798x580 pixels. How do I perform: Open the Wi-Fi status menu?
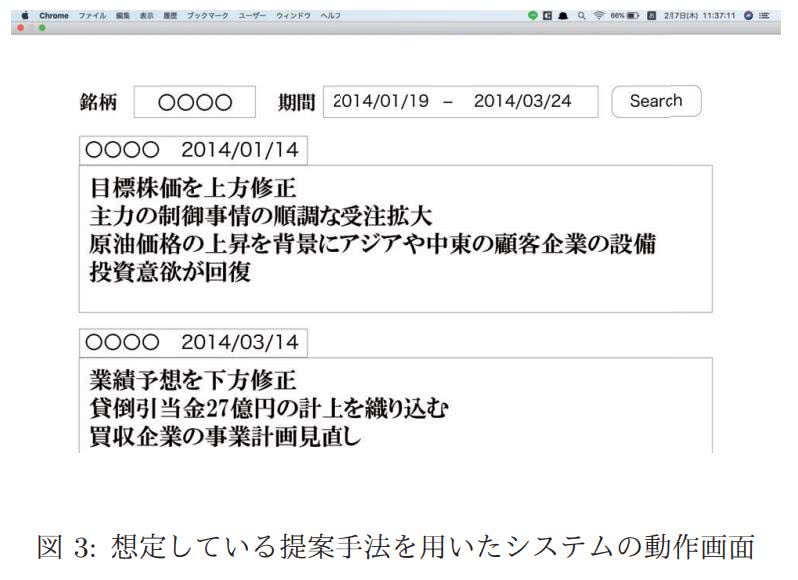[x=598, y=16]
